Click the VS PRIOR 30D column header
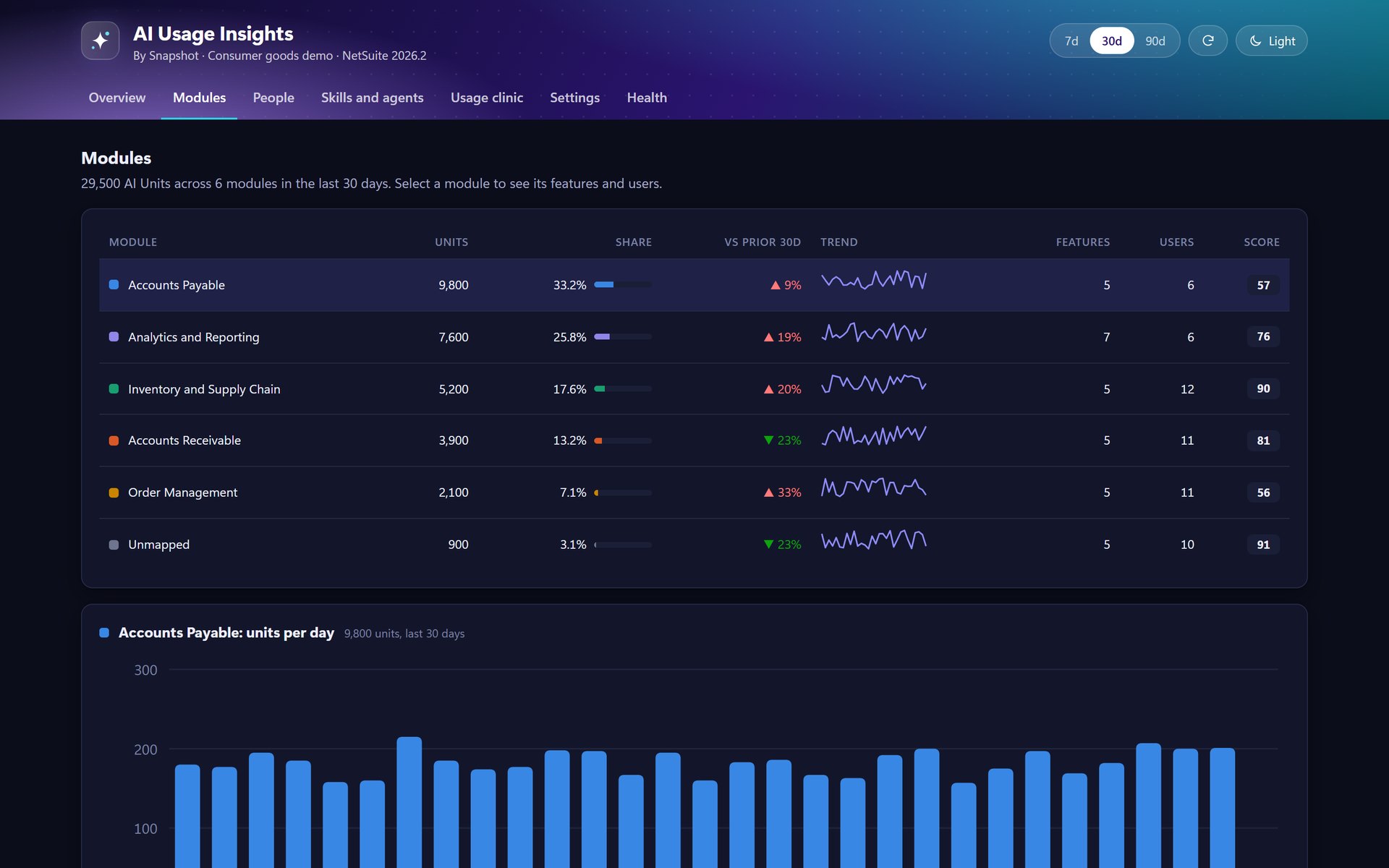This screenshot has width=1389, height=868. click(x=763, y=242)
